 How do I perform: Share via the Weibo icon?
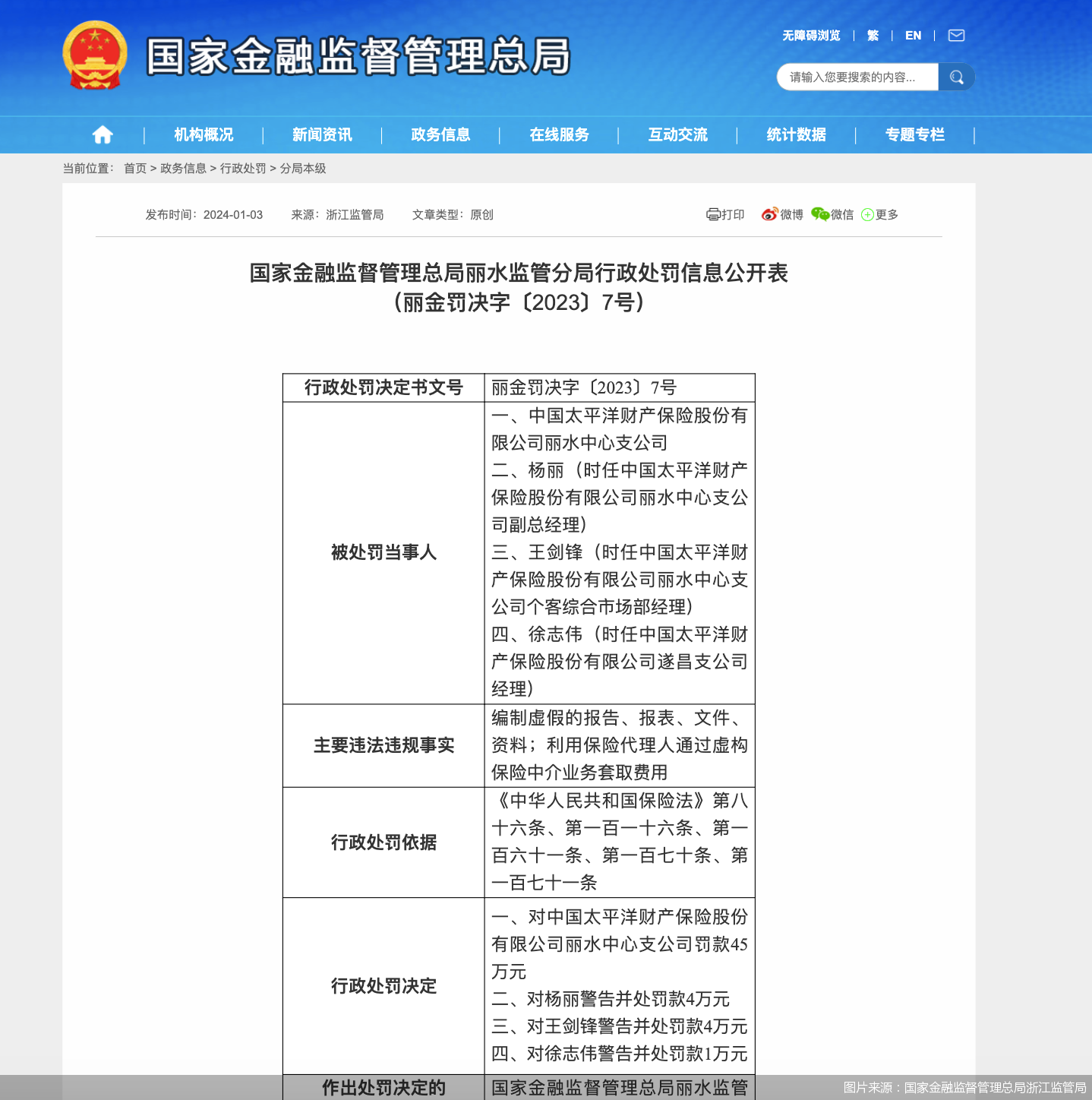pos(770,214)
